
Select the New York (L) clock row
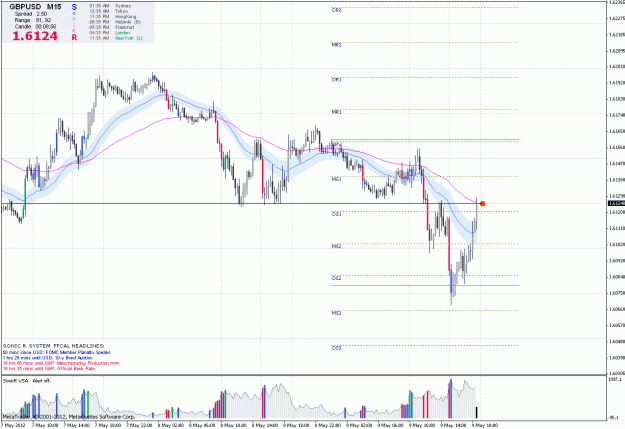[x=116, y=38]
